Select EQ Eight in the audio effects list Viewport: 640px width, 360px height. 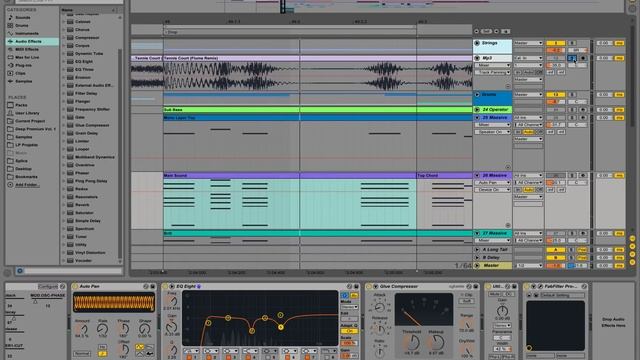click(x=84, y=61)
